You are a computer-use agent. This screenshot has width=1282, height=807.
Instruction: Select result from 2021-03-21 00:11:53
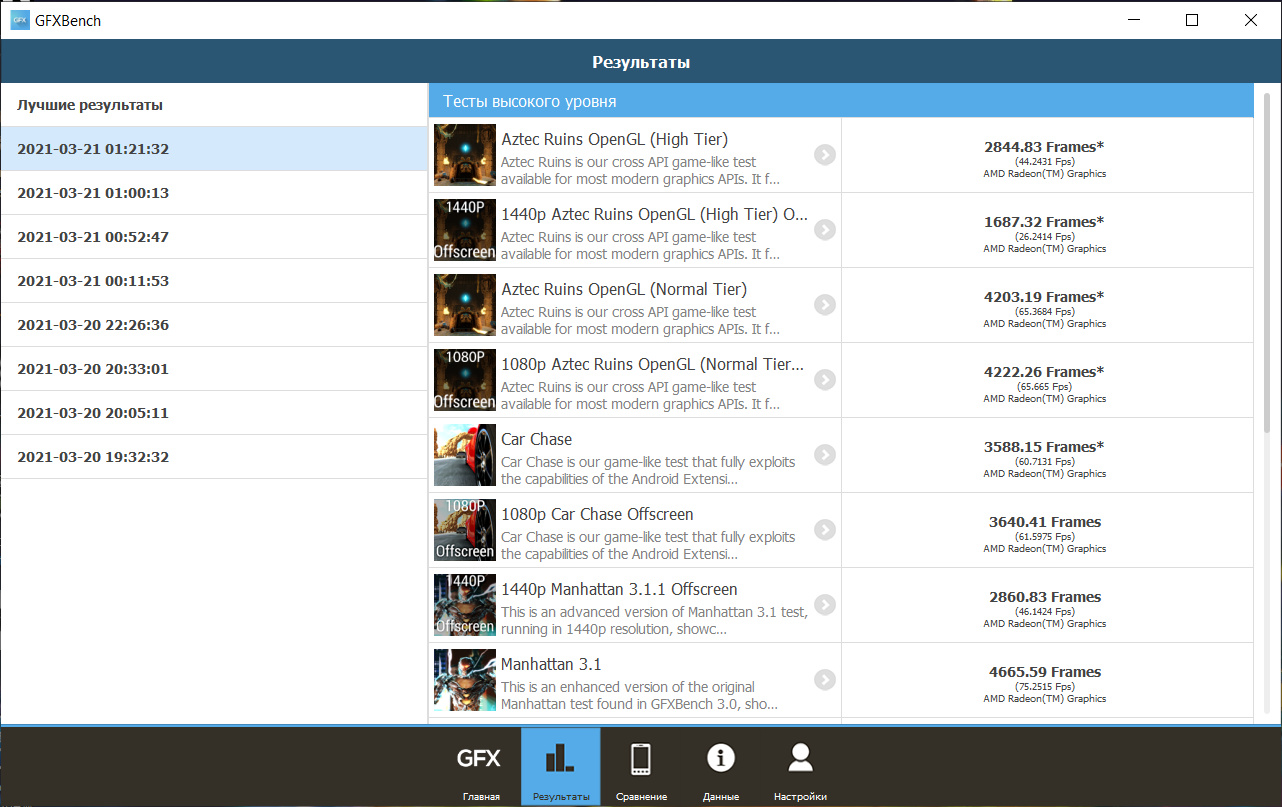pyautogui.click(x=214, y=281)
